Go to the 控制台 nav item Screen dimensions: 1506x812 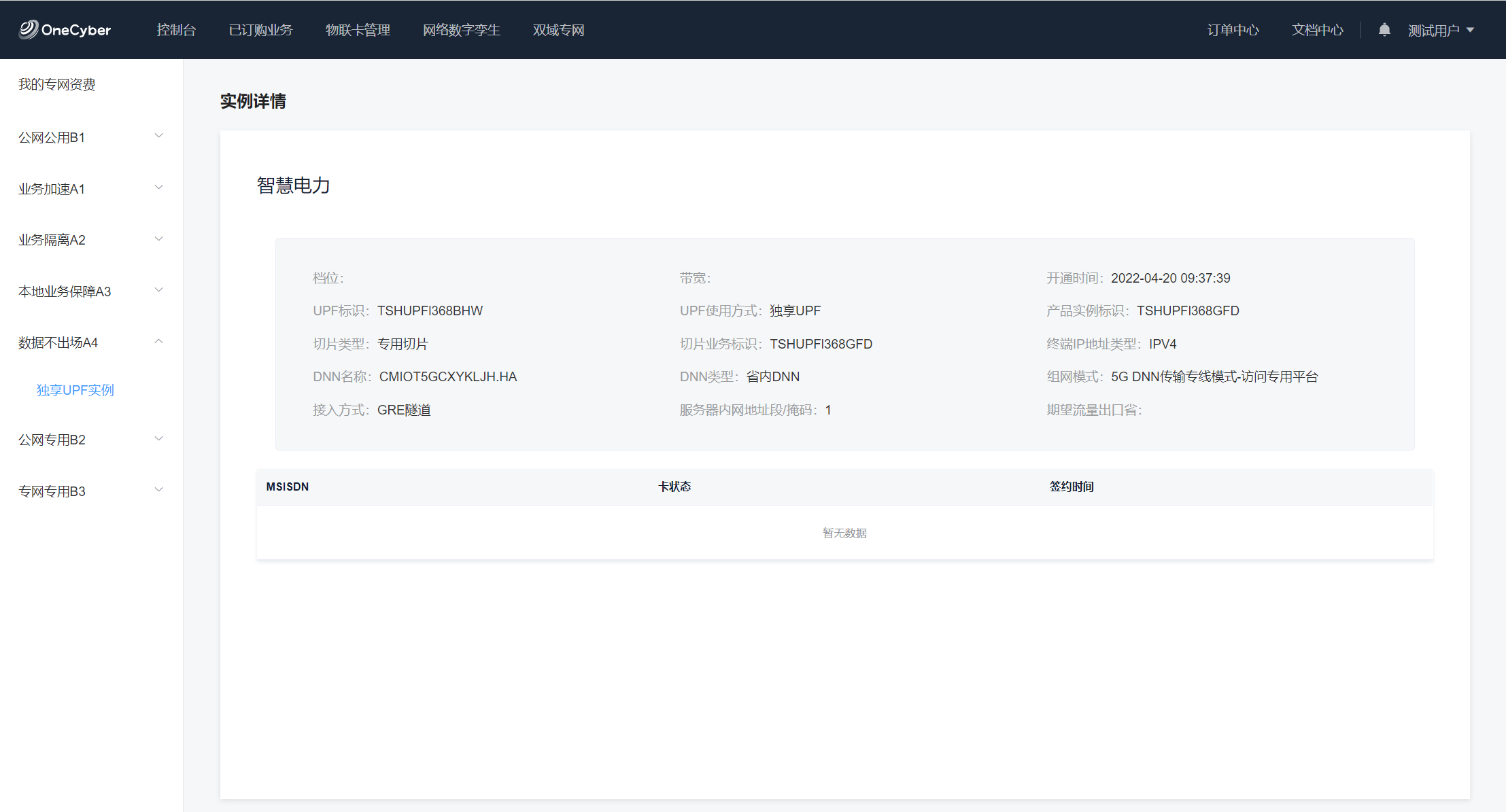pos(176,30)
